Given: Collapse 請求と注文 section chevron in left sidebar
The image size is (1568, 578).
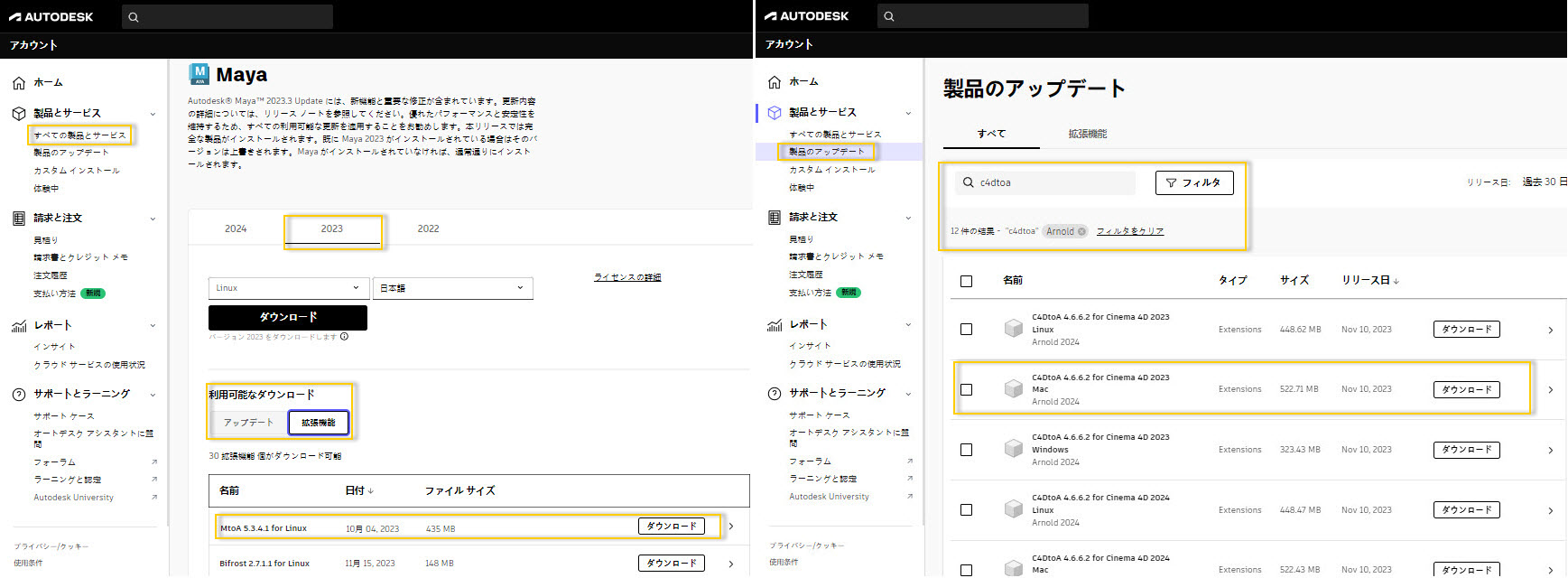Looking at the screenshot, I should tap(153, 219).
